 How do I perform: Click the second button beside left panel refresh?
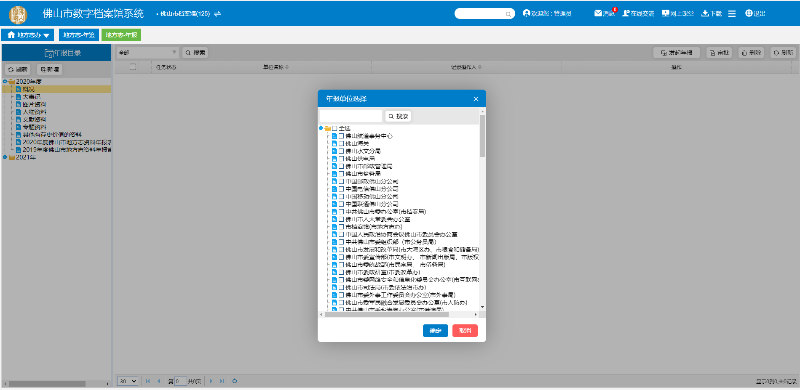click(49, 69)
